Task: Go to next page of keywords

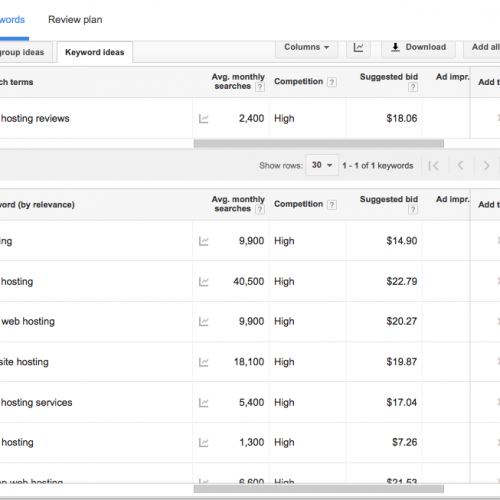Action: pyautogui.click(x=486, y=166)
